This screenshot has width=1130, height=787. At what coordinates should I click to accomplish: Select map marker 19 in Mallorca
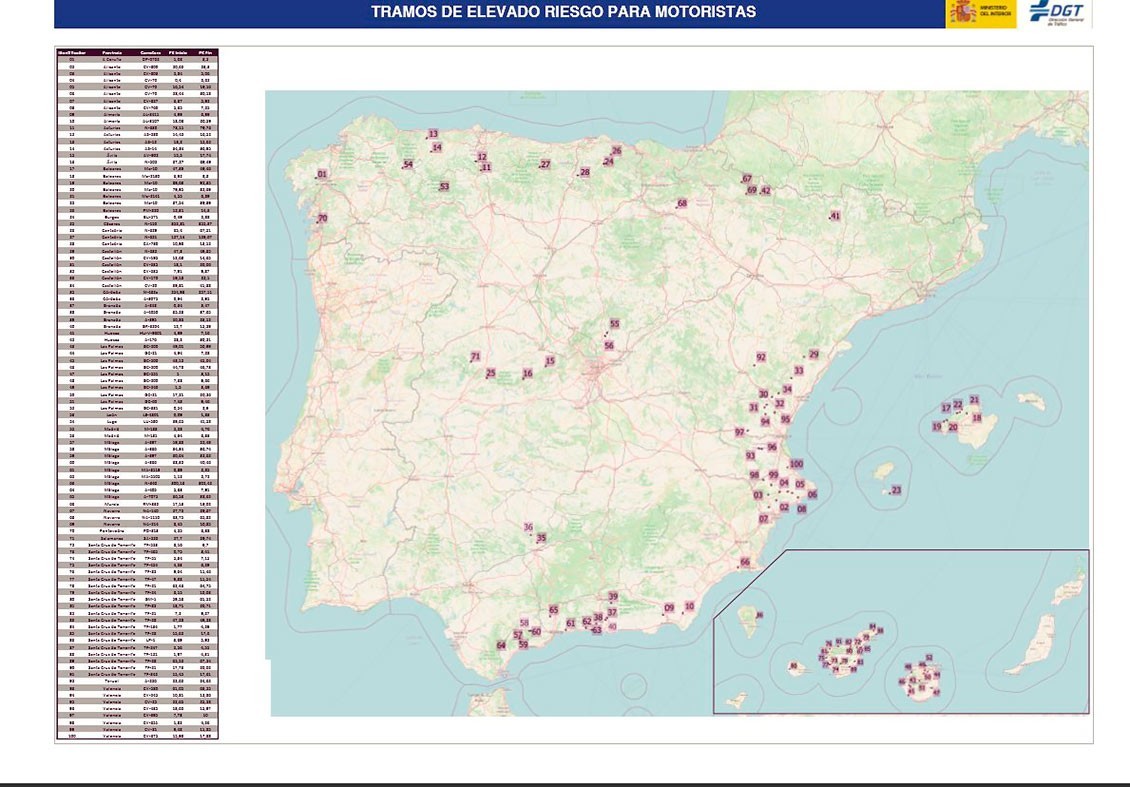coord(937,427)
